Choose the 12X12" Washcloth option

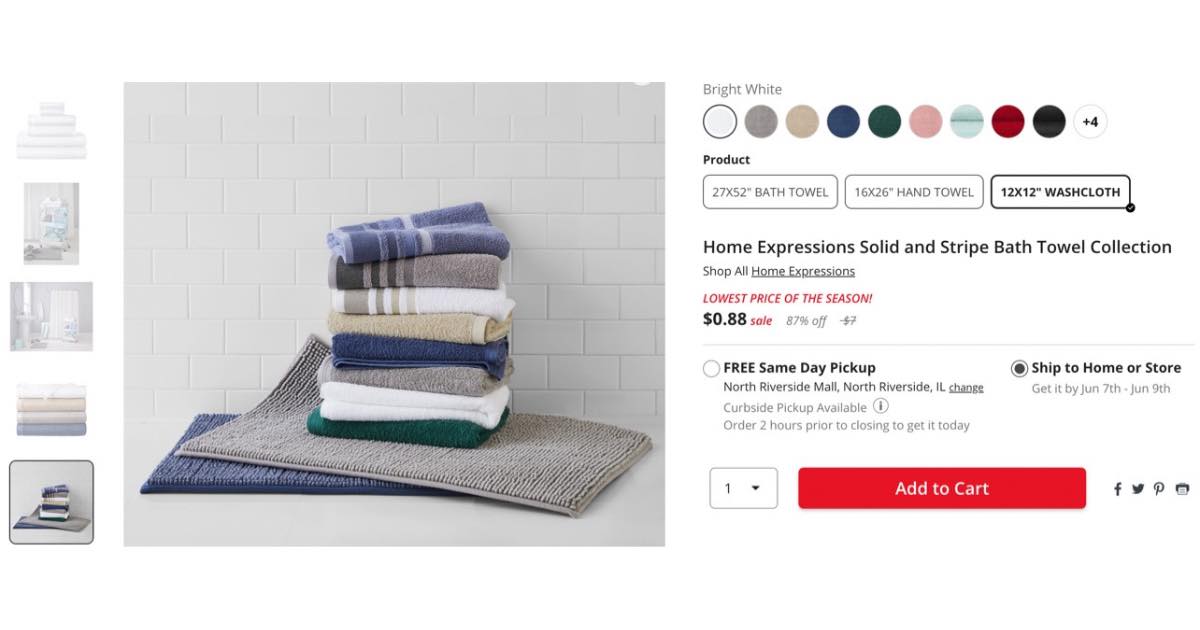(1061, 192)
